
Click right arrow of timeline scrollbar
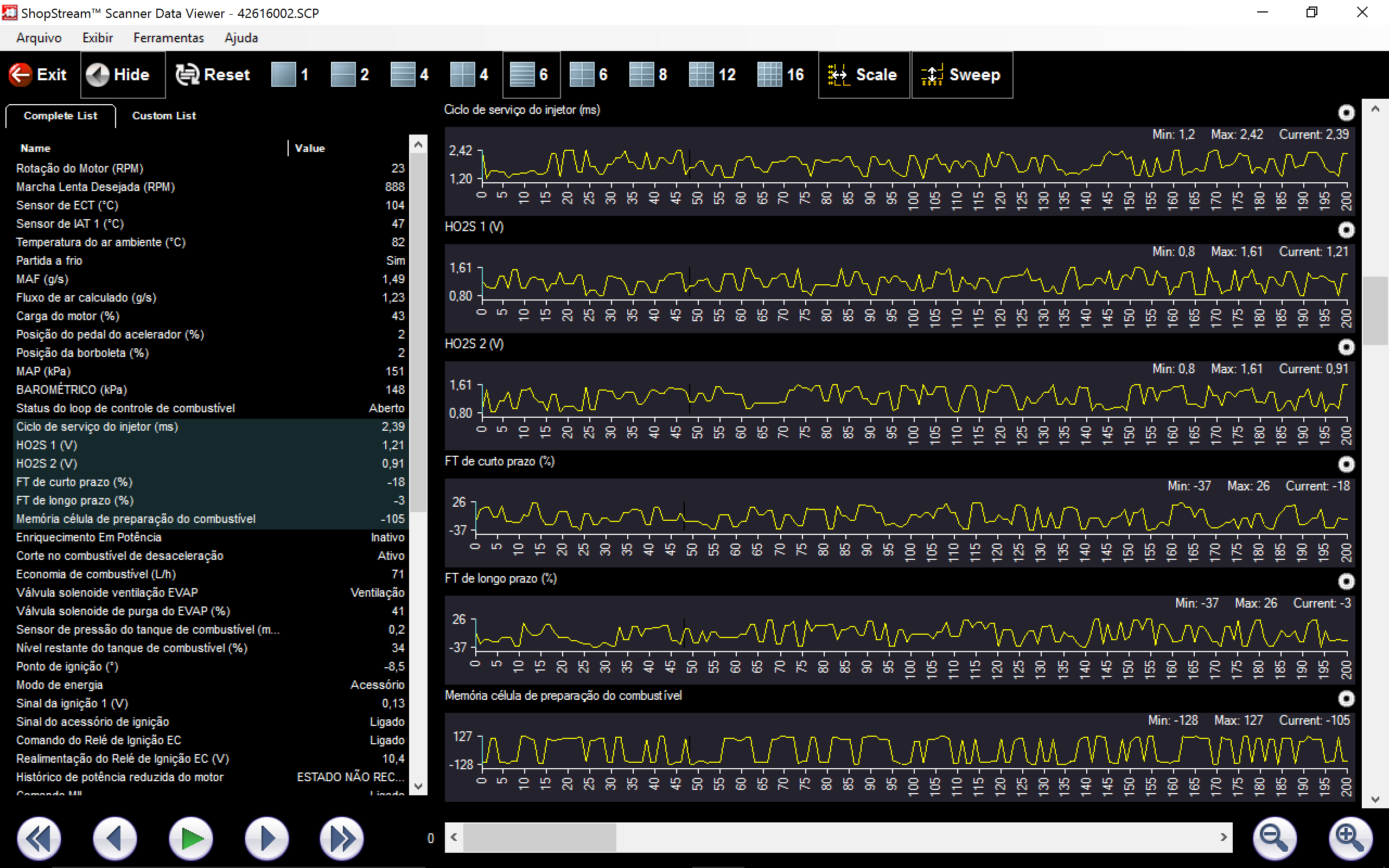[x=1223, y=837]
